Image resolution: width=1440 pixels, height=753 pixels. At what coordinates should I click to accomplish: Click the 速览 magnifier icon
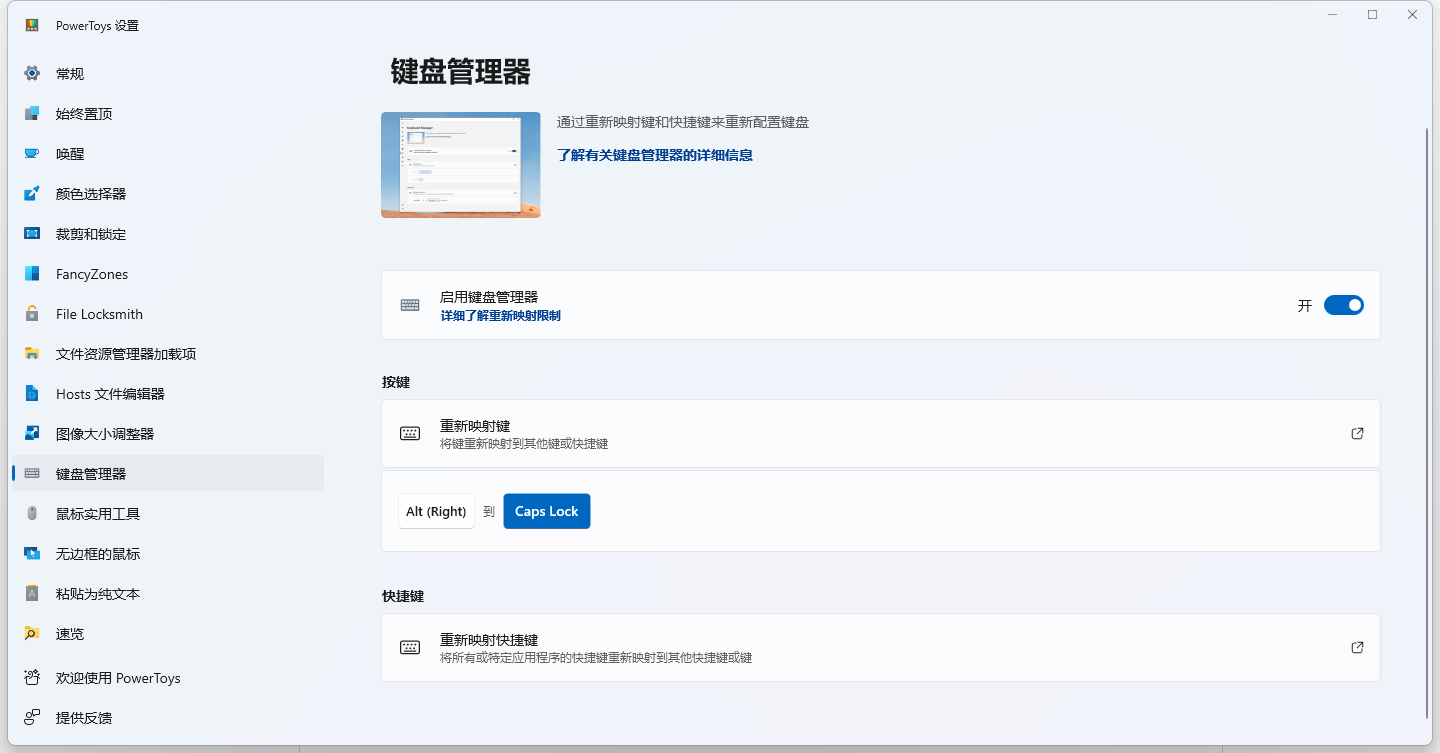[x=32, y=633]
